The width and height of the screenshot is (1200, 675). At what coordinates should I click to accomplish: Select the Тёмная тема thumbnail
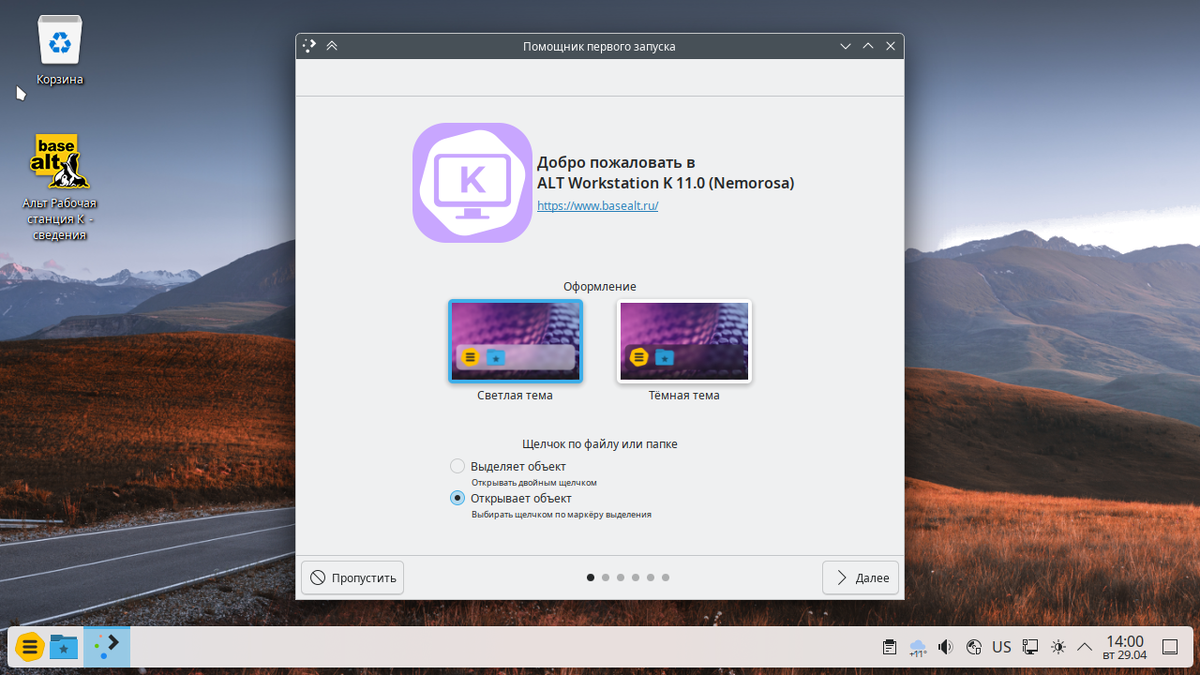click(684, 341)
